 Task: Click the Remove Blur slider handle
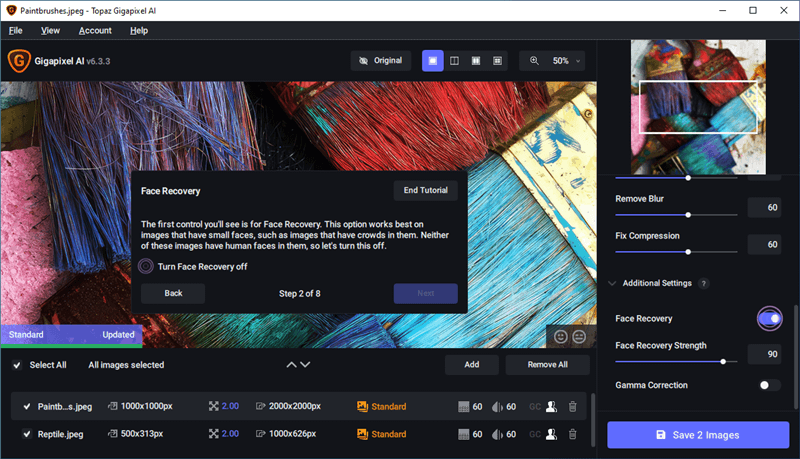coord(688,215)
